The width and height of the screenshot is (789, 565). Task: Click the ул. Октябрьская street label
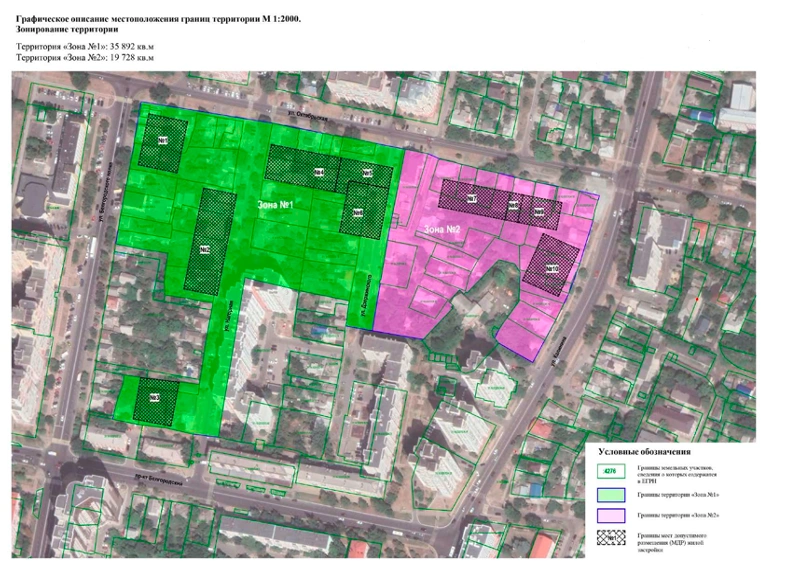(305, 115)
